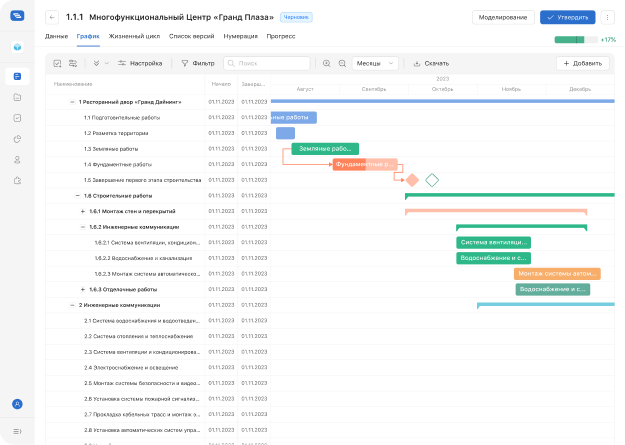Viewport: 625px width, 445px height.
Task: Click the zoom in magnifier icon
Action: [326, 63]
